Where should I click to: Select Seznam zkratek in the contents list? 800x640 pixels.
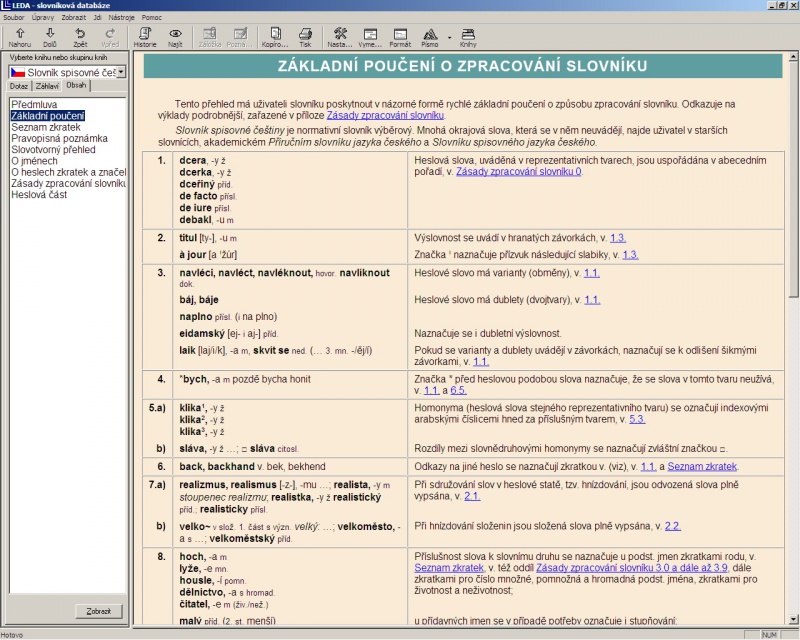[x=46, y=127]
